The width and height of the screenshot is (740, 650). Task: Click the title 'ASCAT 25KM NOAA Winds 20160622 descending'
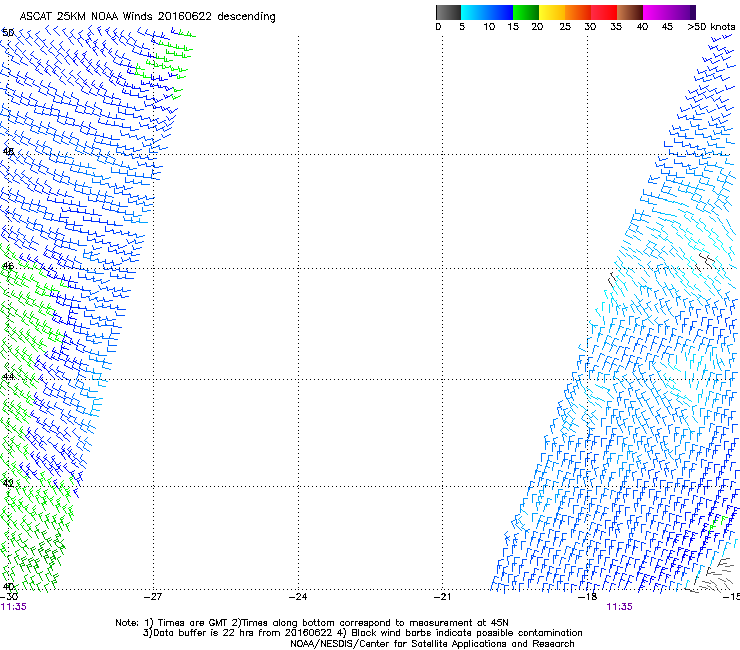pos(147,16)
